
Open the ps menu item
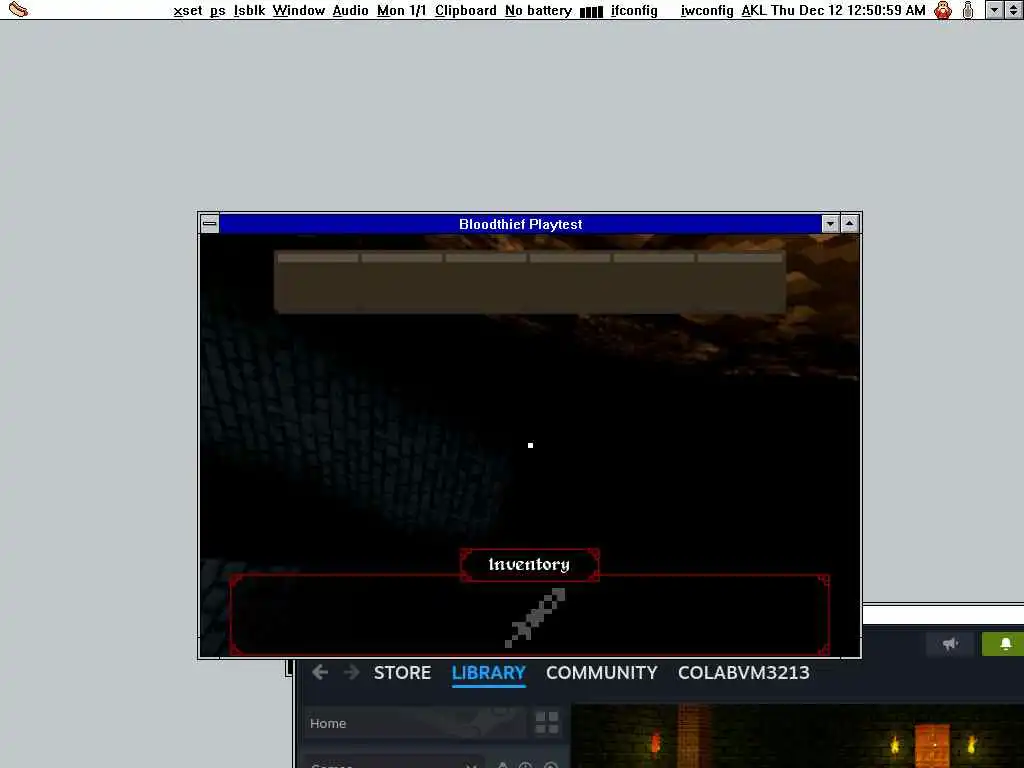(217, 10)
